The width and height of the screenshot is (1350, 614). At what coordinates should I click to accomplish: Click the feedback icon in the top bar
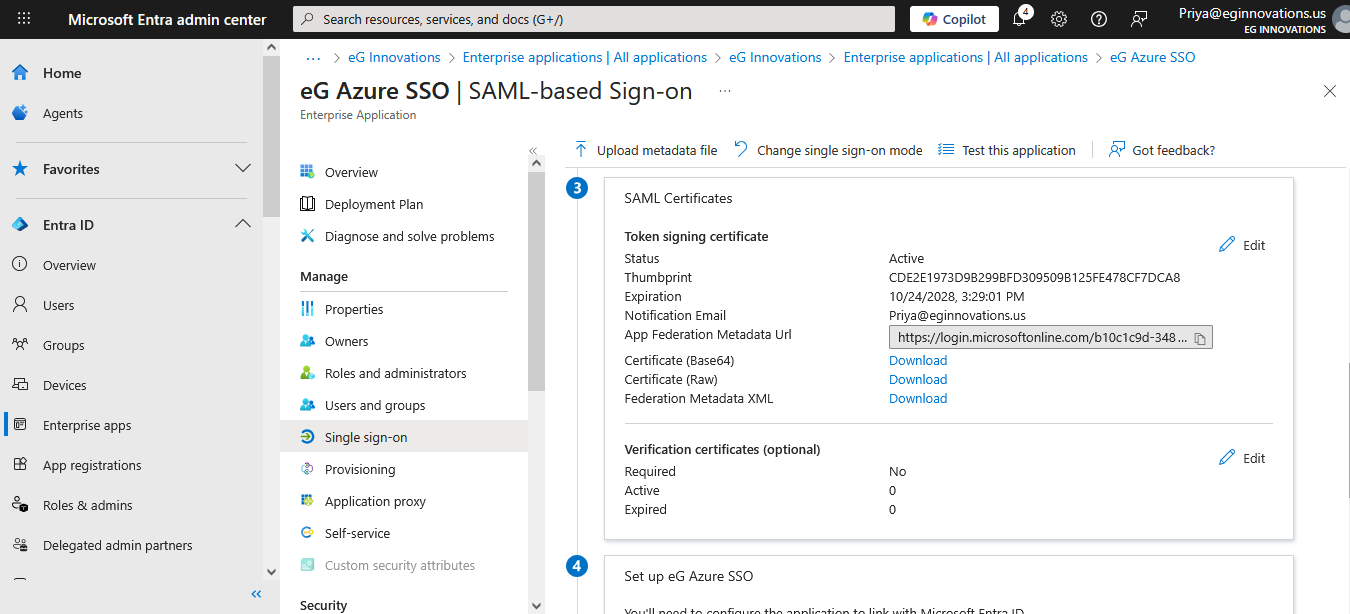pos(1139,19)
